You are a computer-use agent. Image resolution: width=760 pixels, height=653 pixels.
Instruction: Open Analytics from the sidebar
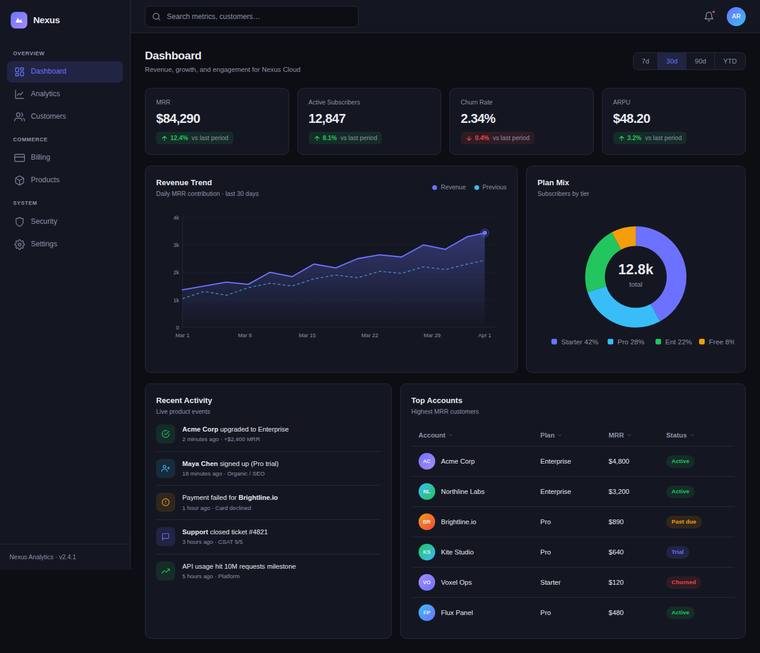(65, 94)
